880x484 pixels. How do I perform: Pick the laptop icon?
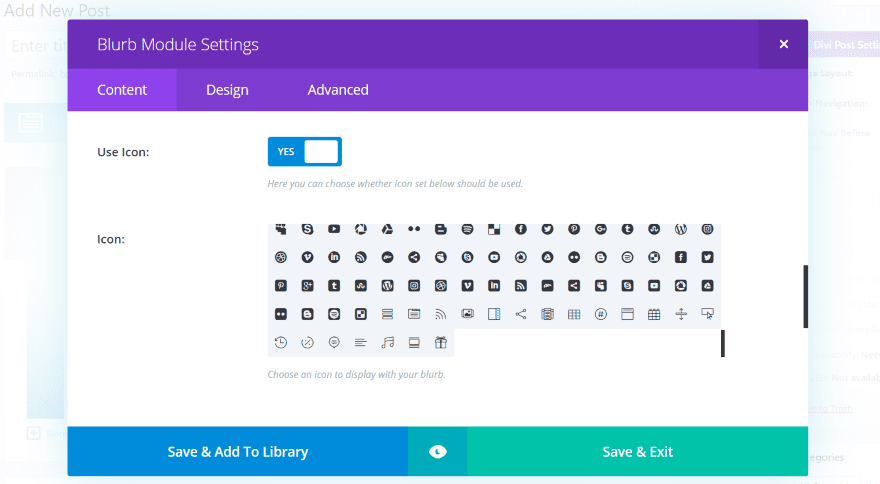pyautogui.click(x=414, y=343)
